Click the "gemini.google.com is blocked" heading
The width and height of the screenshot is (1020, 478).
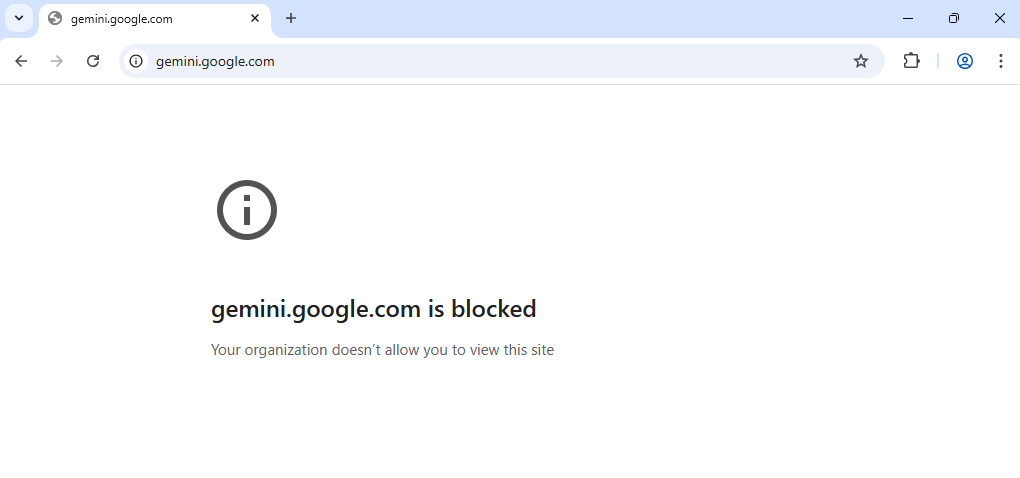point(373,309)
